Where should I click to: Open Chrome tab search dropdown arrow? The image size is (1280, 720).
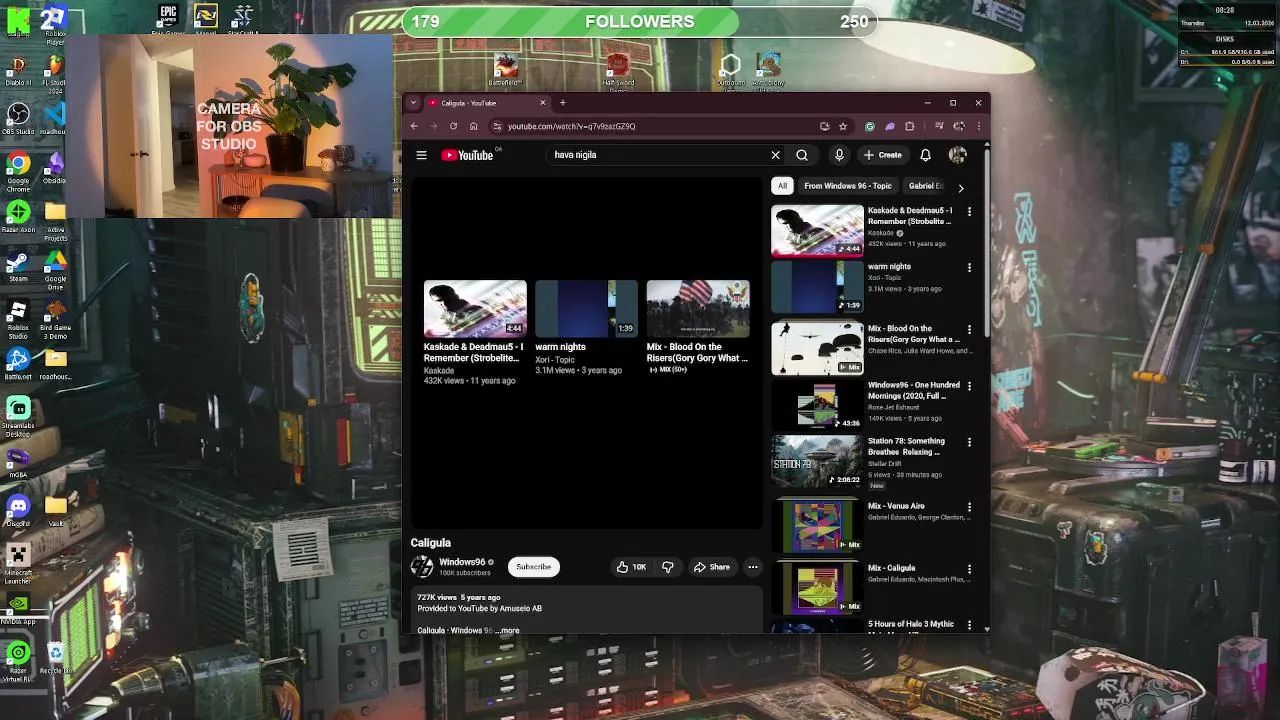[x=413, y=103]
